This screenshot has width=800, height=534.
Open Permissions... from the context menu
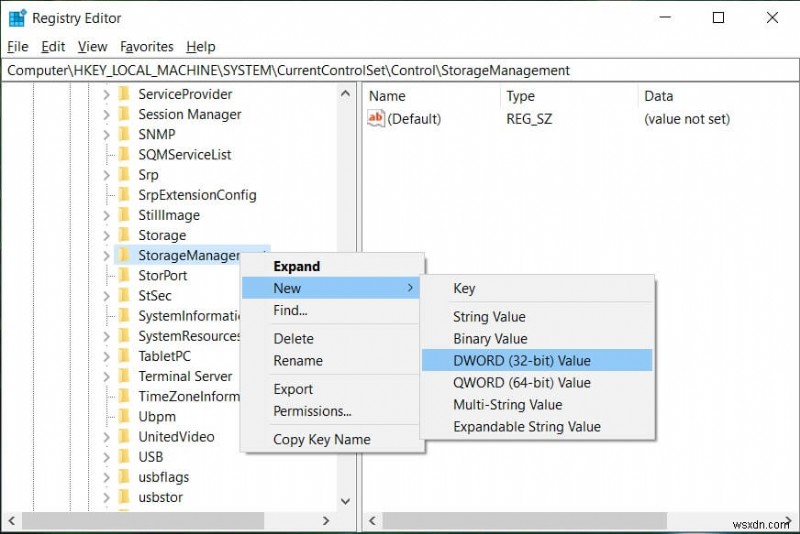coord(333,411)
